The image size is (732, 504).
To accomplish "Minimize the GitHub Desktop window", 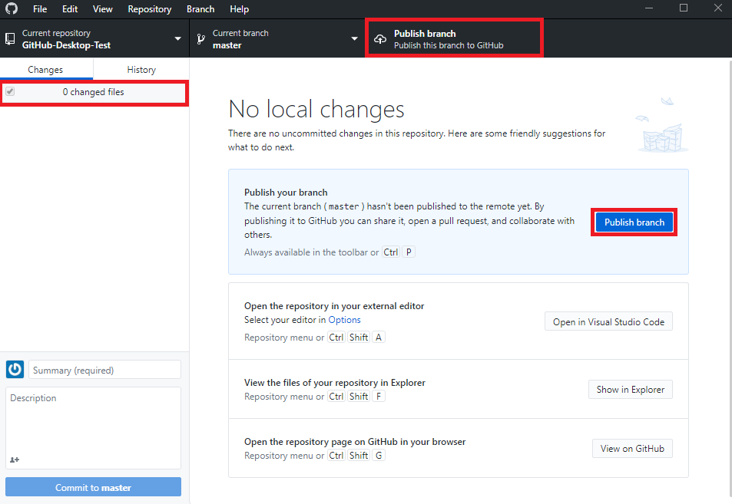I will point(649,8).
